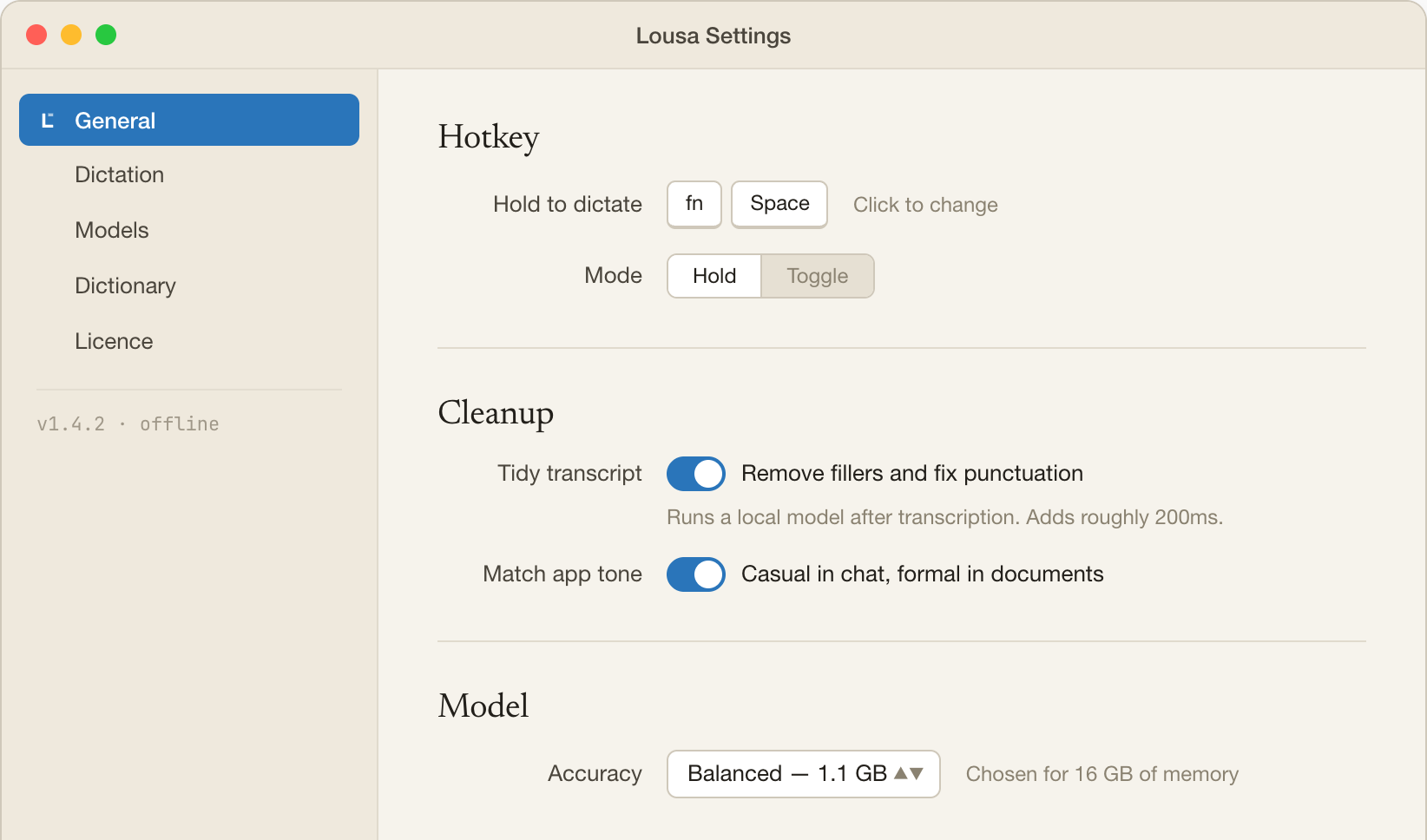
Task: Close the Lousa Settings window
Action: pos(36,35)
